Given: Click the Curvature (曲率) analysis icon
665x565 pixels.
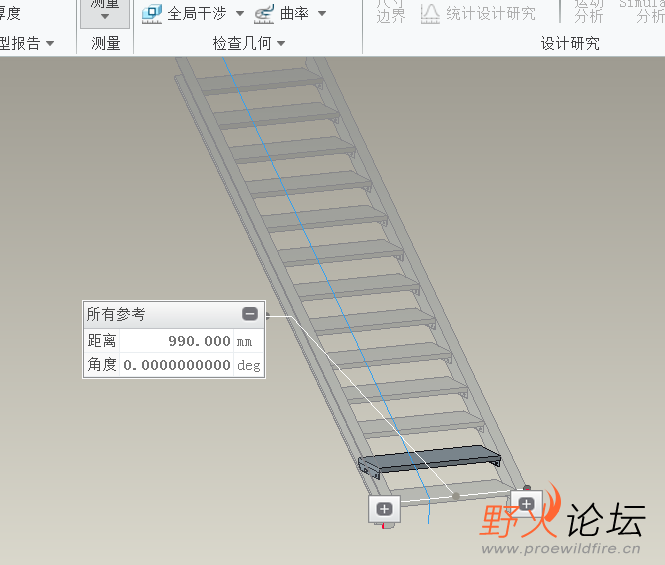Looking at the screenshot, I should [264, 14].
